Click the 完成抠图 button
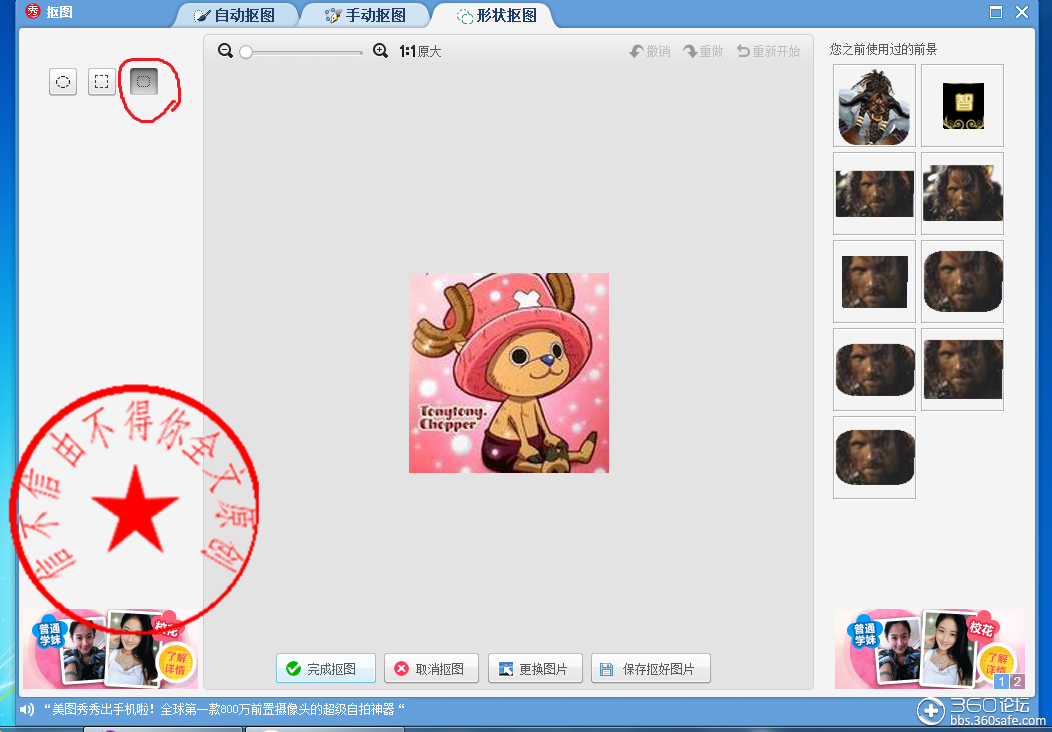Viewport: 1052px width, 732px height. [325, 669]
